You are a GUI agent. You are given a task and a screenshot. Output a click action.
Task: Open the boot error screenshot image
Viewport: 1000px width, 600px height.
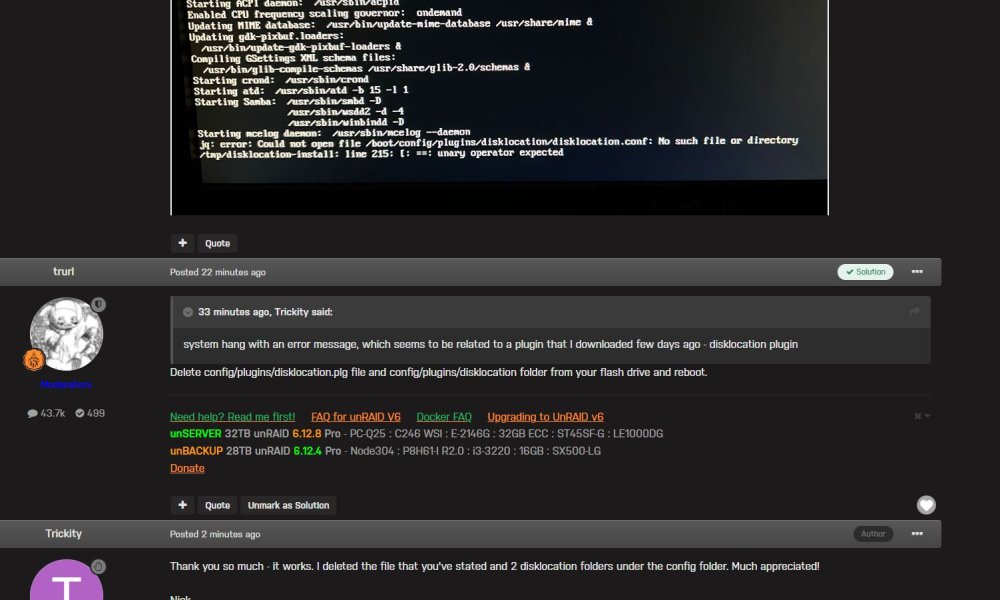point(499,107)
